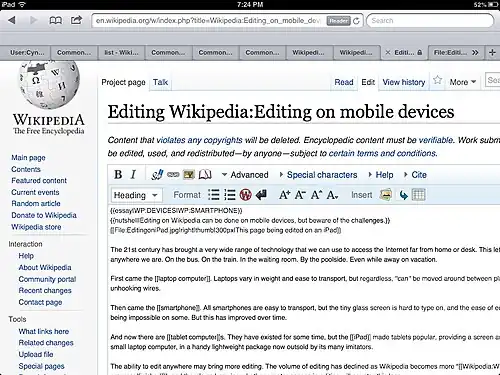Insert table icon in toolbar

pos(419,195)
